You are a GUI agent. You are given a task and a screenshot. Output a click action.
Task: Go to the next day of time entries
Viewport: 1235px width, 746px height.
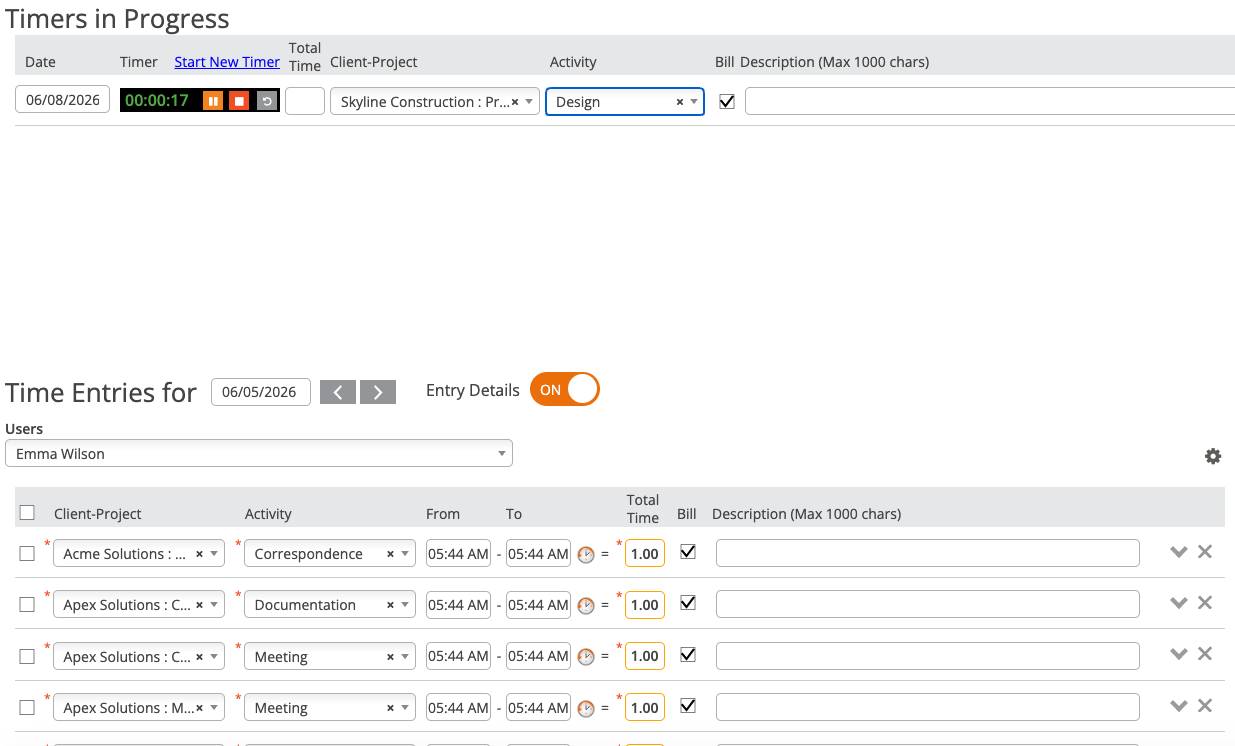[378, 392]
